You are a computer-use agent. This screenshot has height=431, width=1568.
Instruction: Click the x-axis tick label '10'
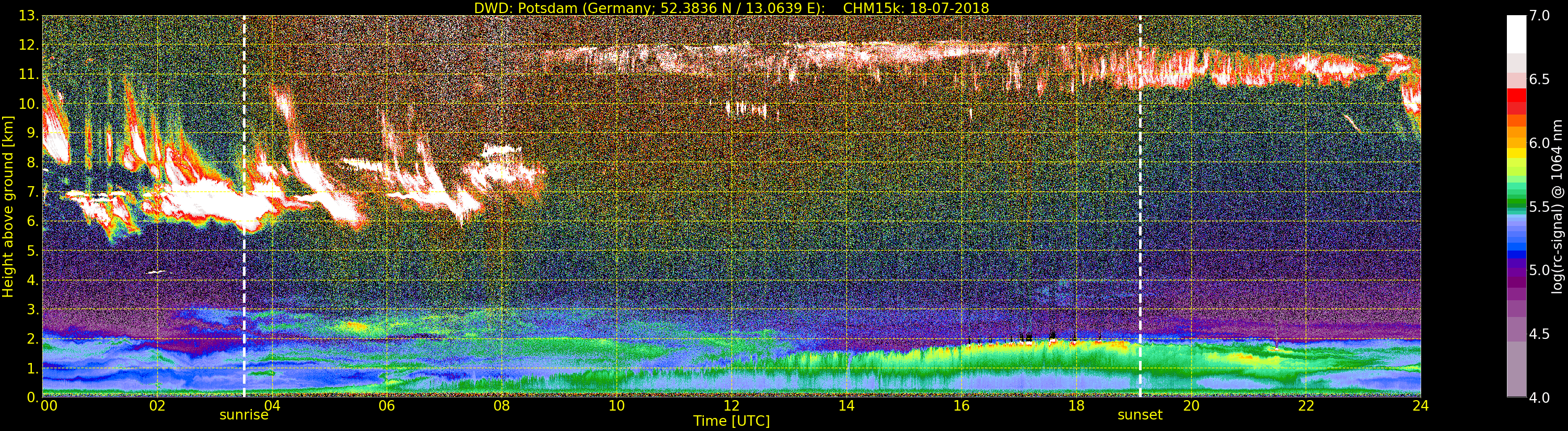point(617,406)
